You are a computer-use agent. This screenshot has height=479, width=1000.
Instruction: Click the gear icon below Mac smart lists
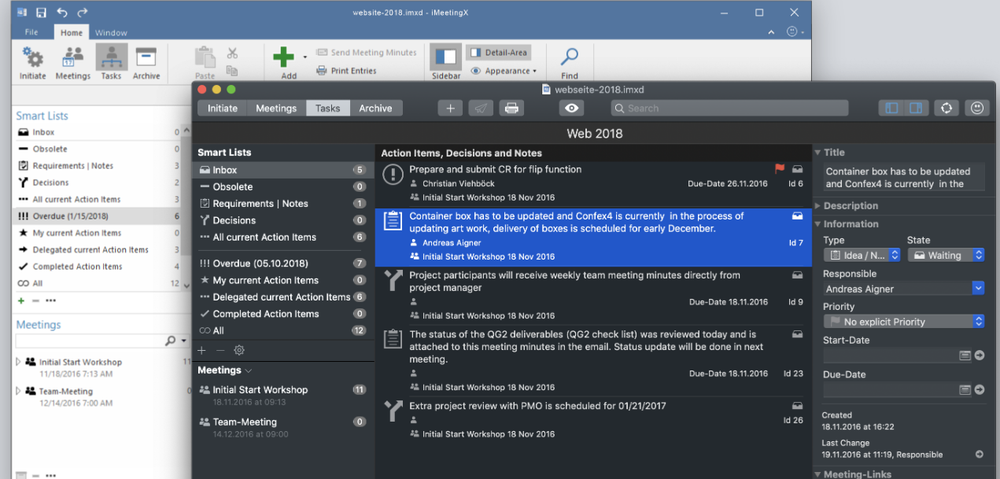tap(239, 350)
